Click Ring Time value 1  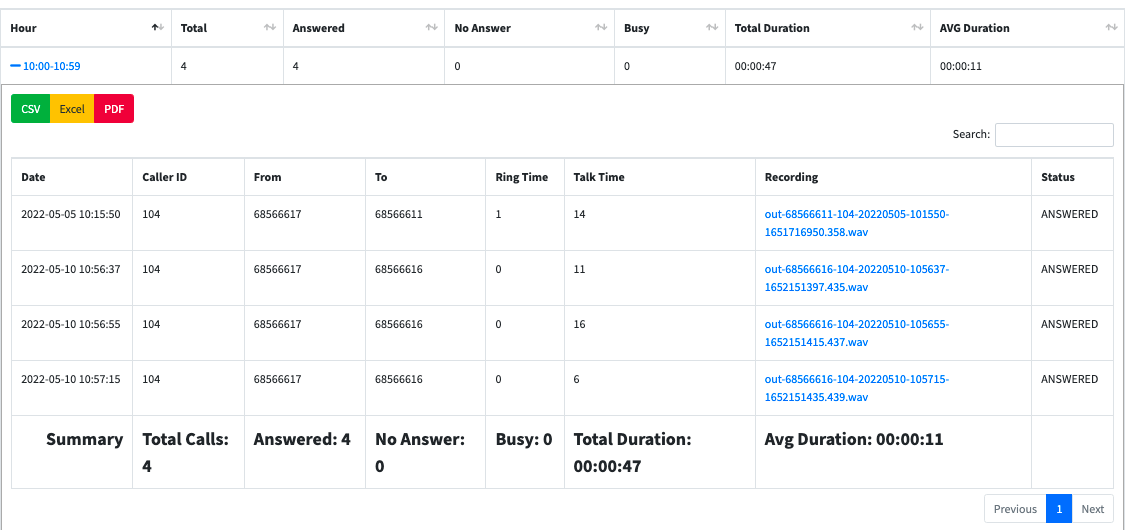click(499, 214)
